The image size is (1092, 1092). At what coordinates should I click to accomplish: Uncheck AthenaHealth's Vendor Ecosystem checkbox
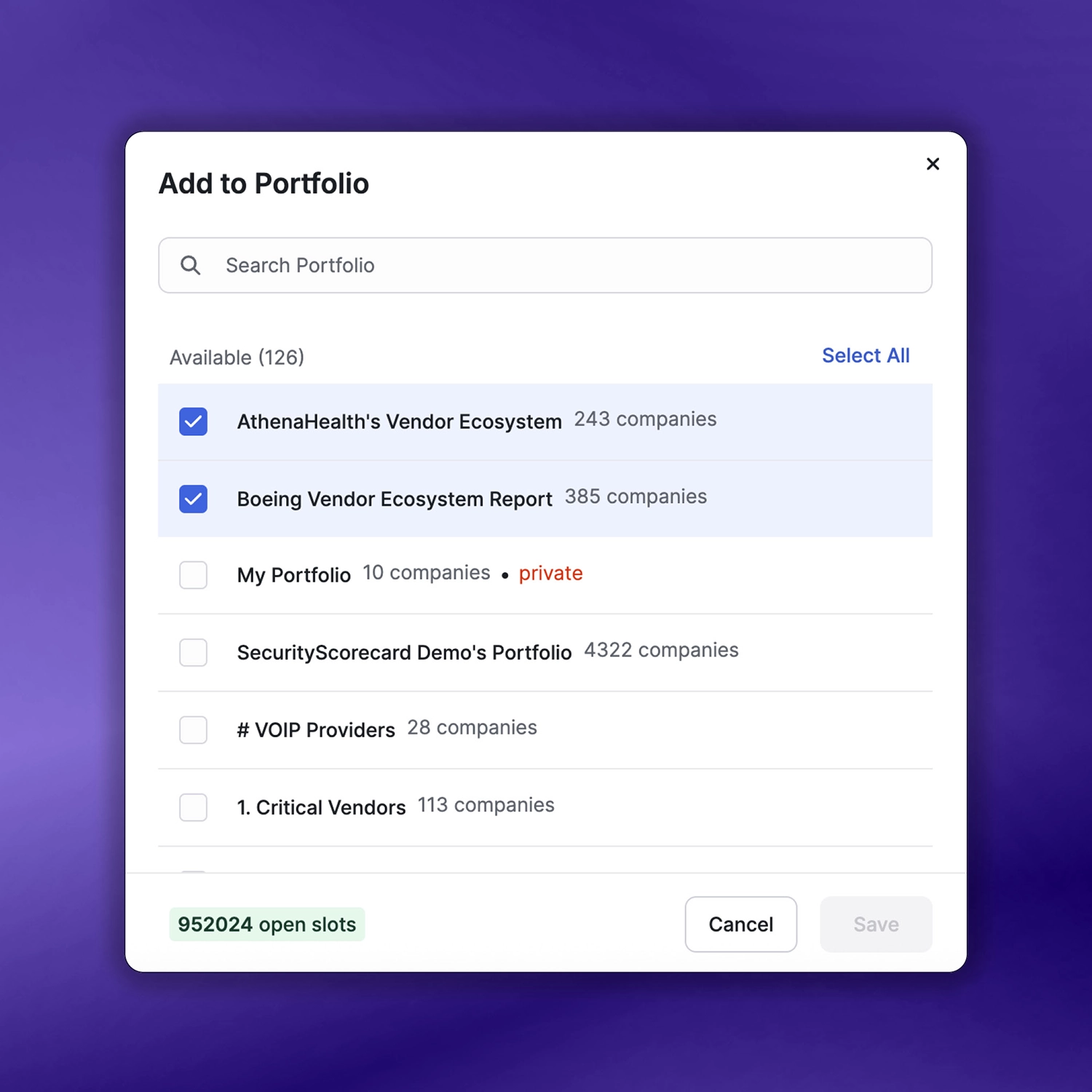point(194,422)
